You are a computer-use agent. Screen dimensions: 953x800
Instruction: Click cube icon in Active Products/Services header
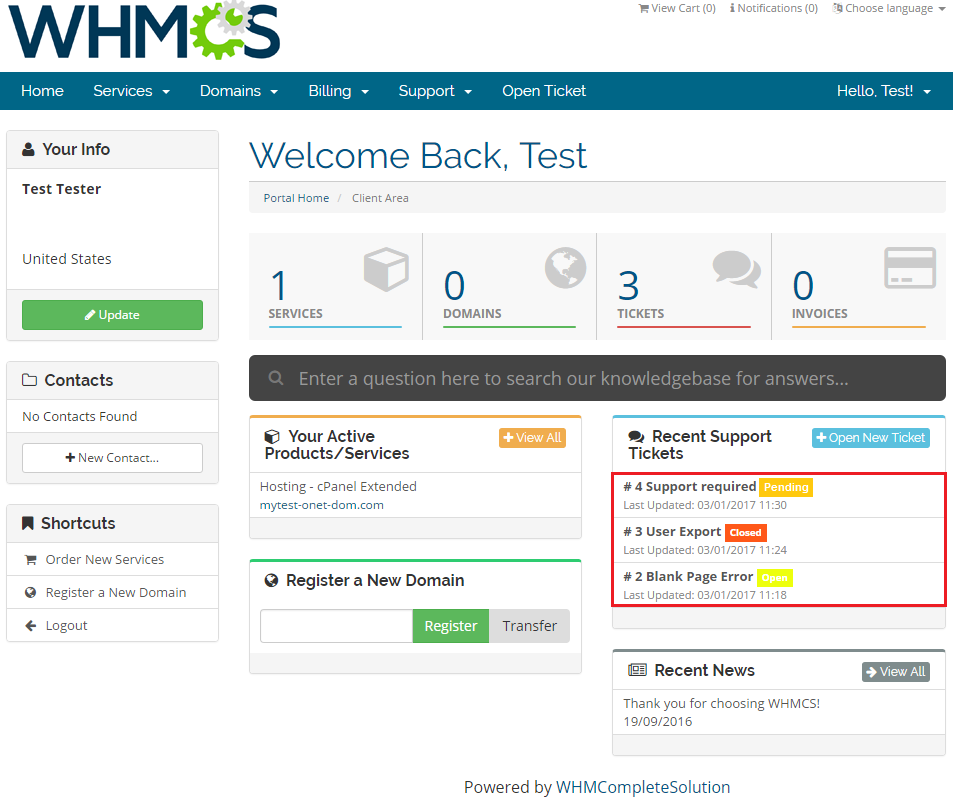(272, 436)
